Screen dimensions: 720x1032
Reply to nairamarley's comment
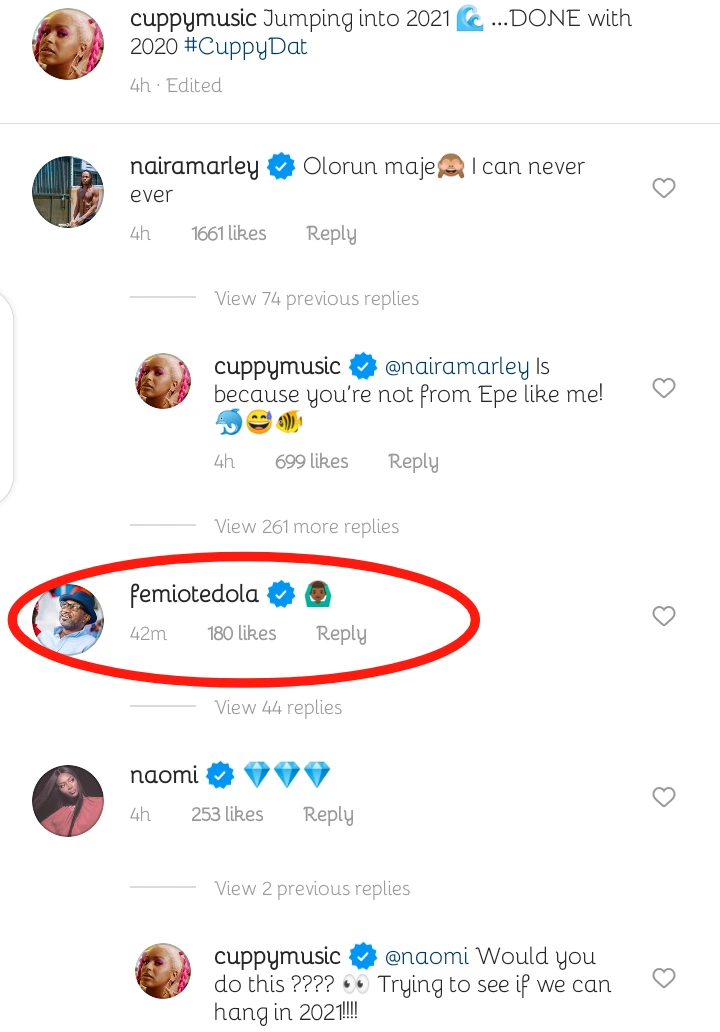(x=331, y=234)
